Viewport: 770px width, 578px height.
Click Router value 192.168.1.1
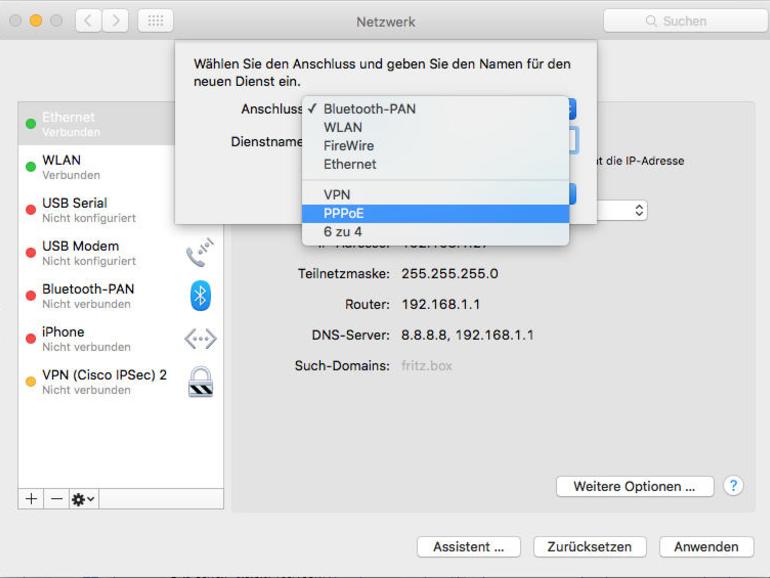click(x=440, y=304)
